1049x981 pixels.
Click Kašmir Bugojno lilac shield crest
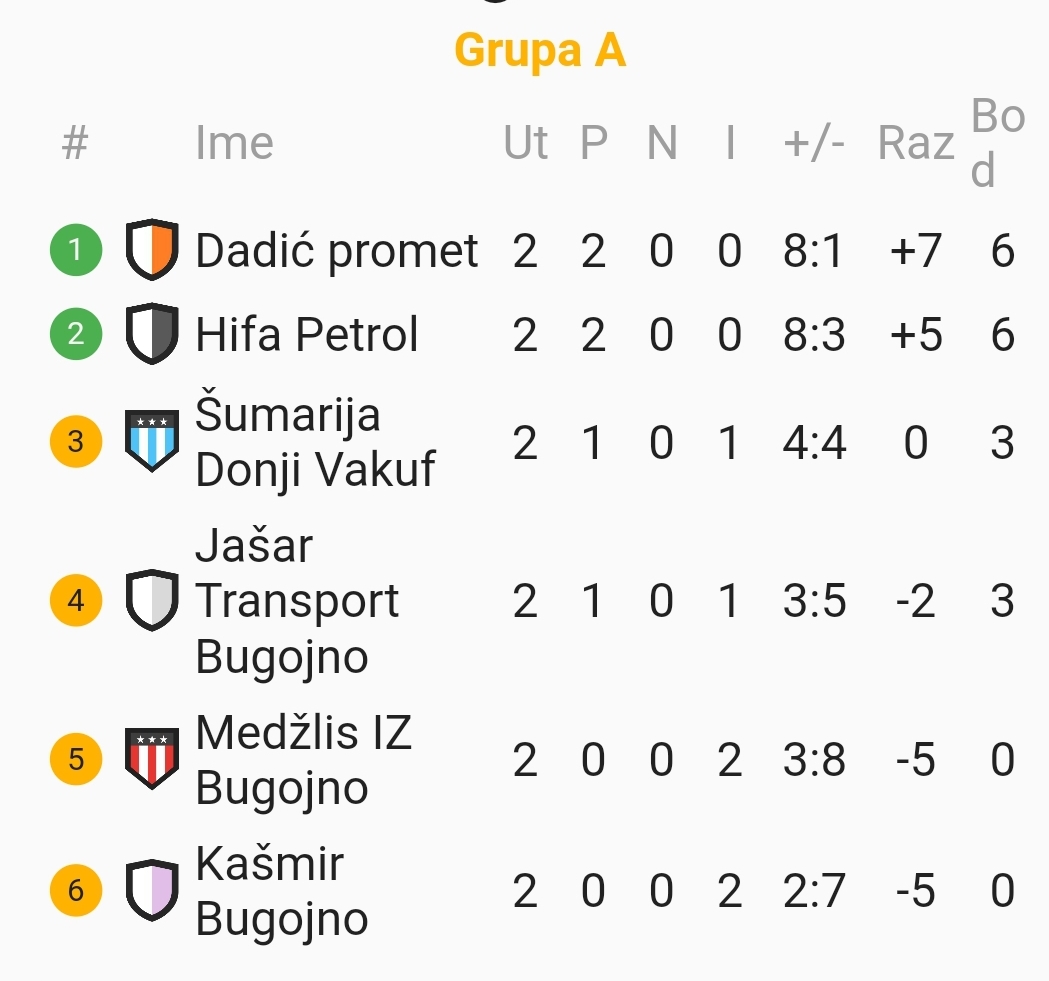click(x=152, y=890)
